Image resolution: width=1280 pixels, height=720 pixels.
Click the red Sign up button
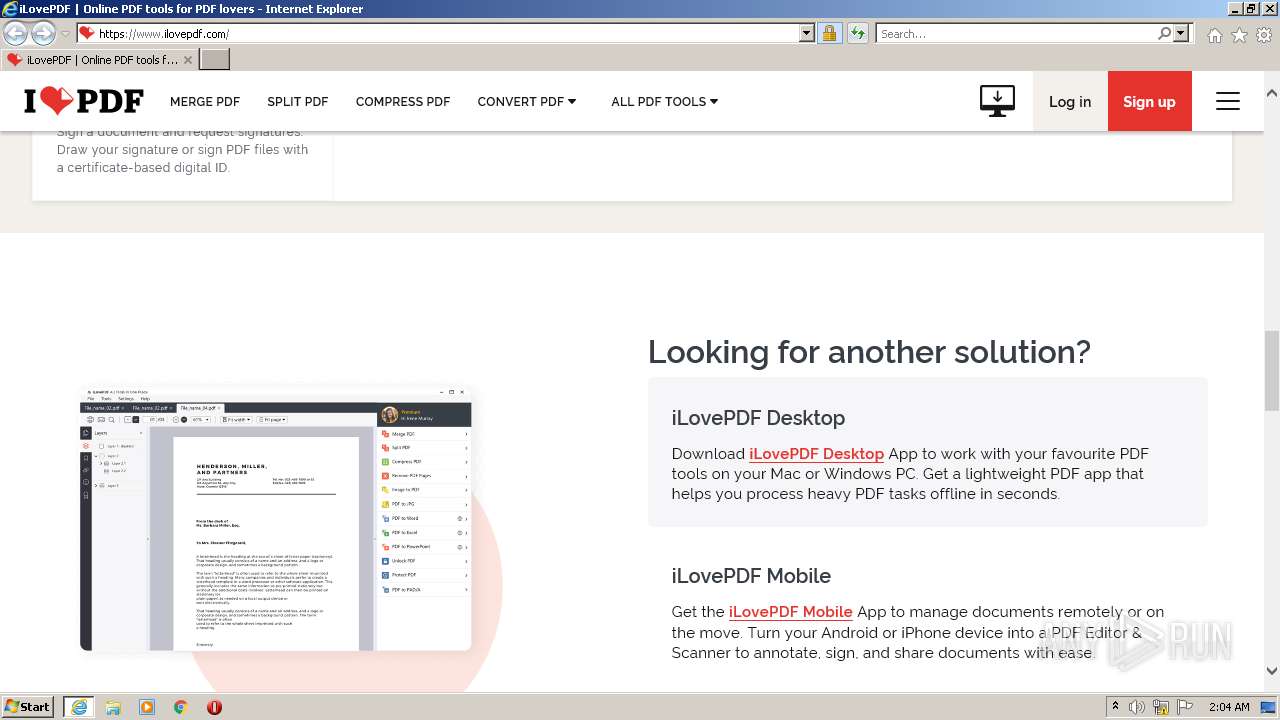tap(1149, 101)
